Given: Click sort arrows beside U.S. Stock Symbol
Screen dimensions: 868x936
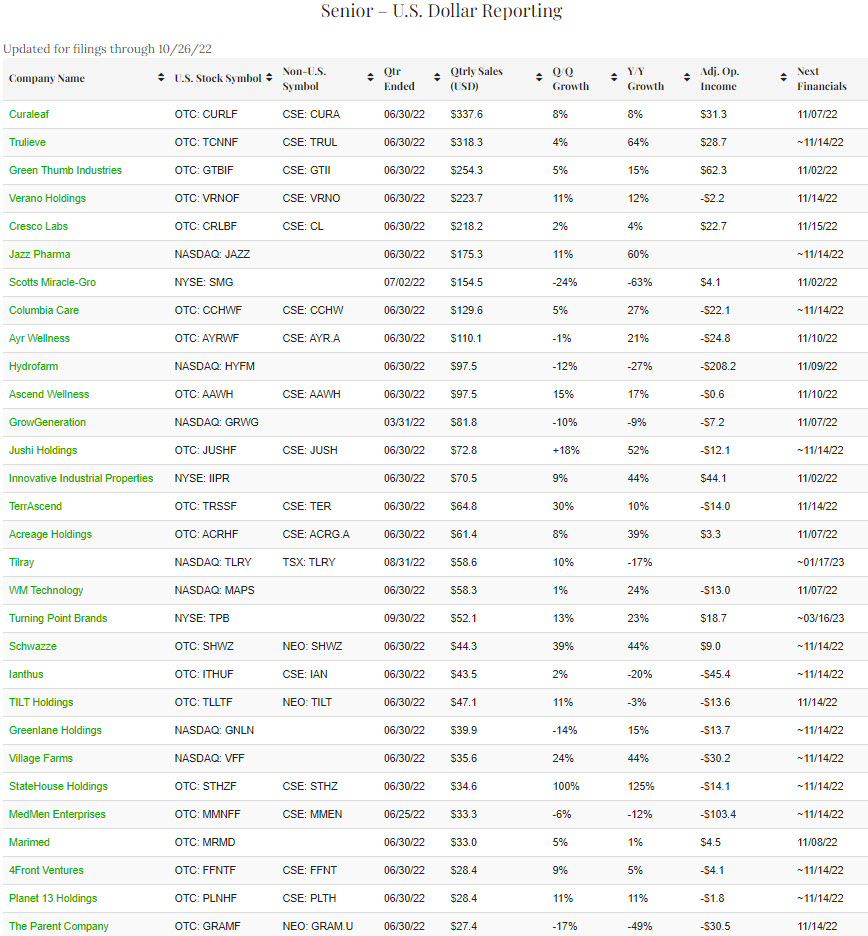Looking at the screenshot, I should tap(270, 78).
